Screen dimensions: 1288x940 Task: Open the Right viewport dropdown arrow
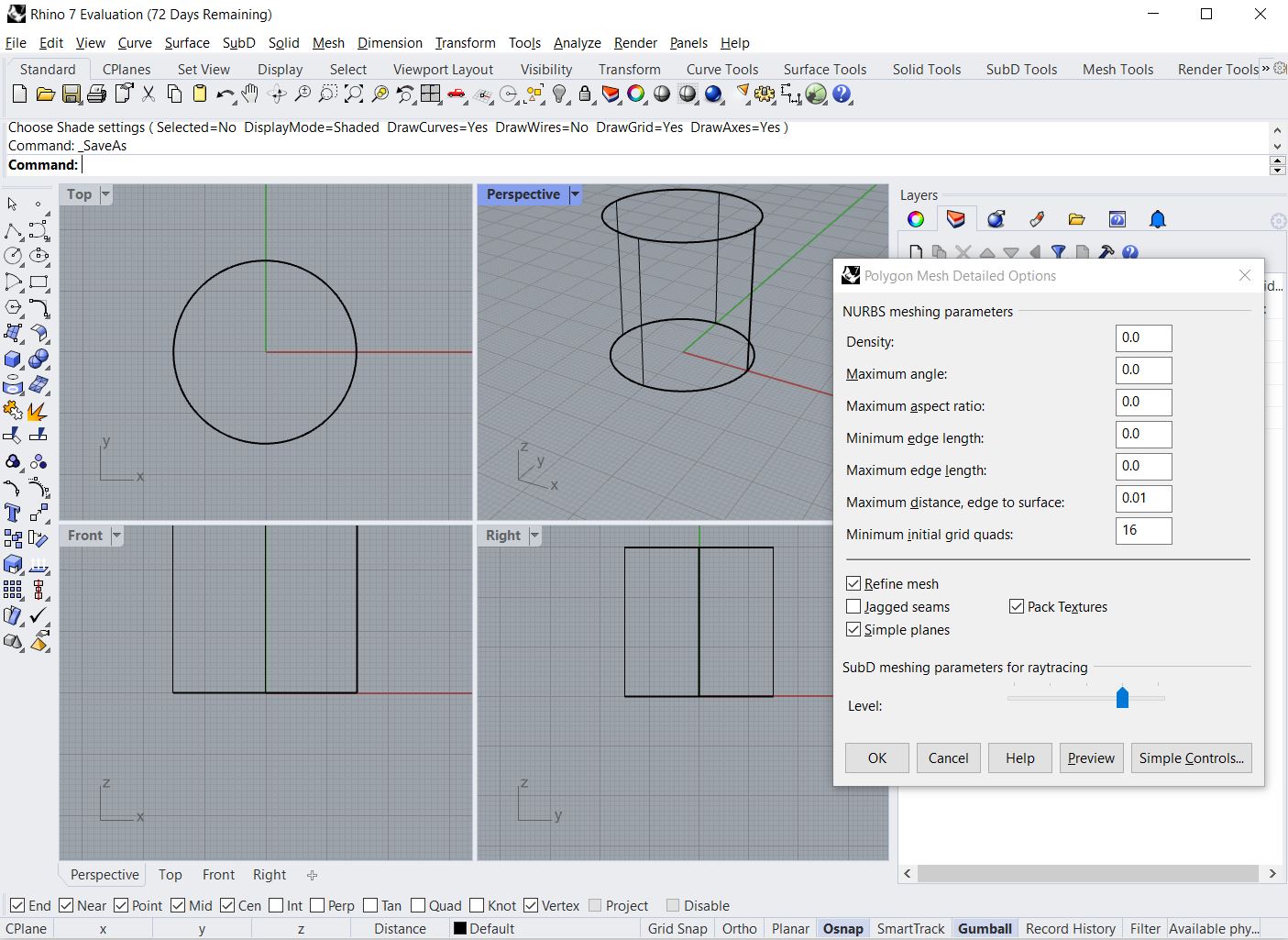point(534,536)
